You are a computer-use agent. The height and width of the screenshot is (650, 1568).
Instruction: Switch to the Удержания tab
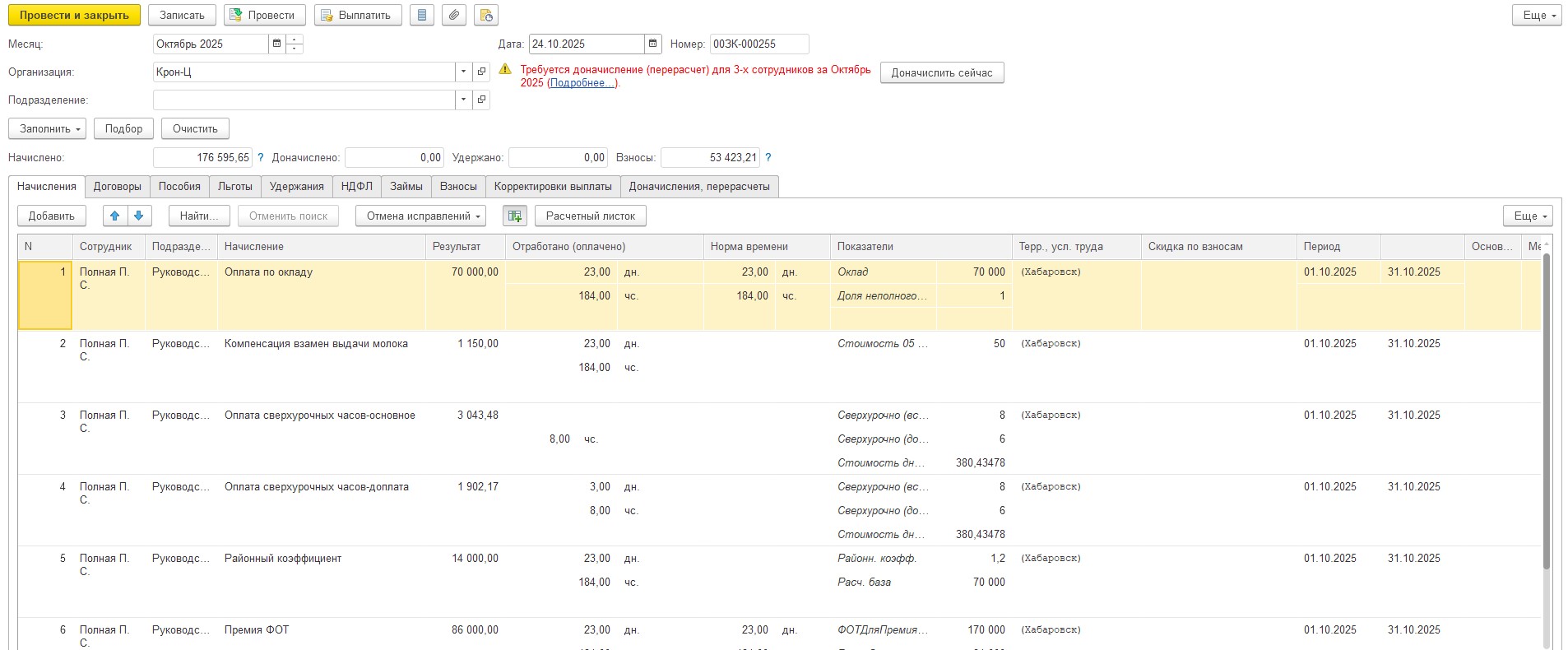coord(296,187)
